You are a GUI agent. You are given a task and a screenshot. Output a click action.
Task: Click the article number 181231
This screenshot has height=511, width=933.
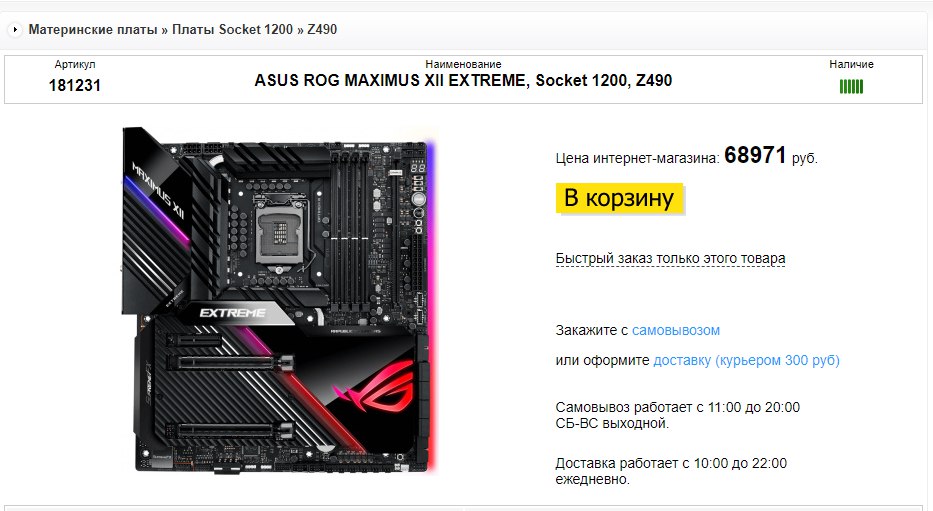tap(74, 86)
